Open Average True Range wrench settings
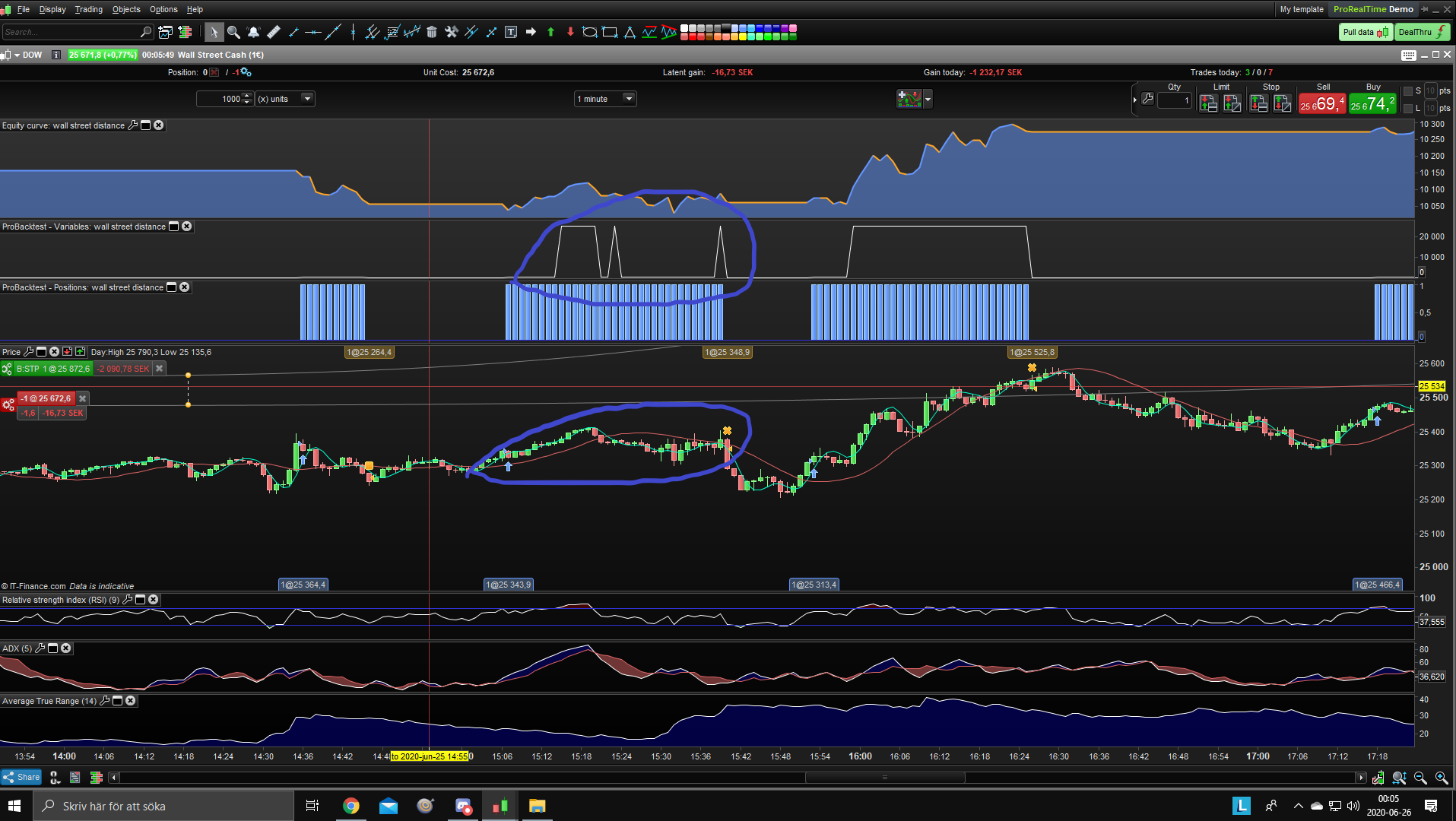This screenshot has height=821, width=1456. click(105, 701)
